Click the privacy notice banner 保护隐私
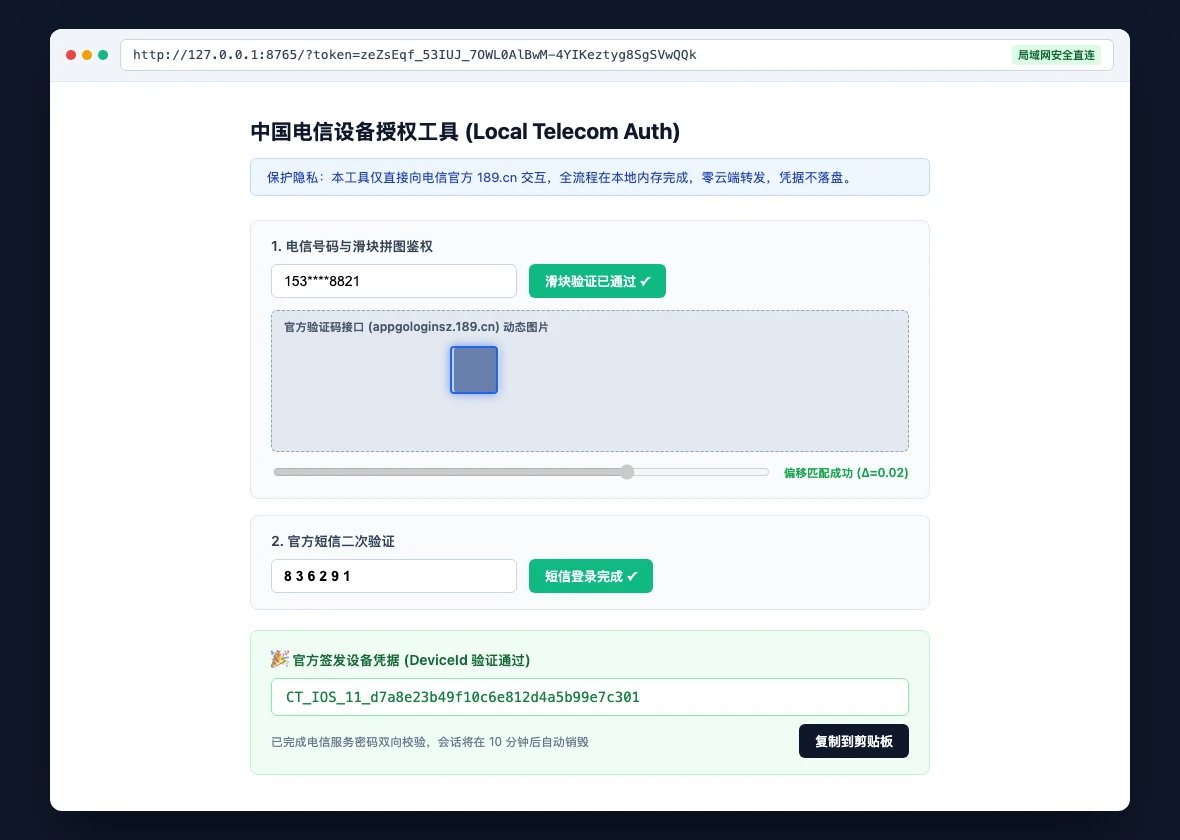Viewport: 1180px width, 840px height. 589,178
